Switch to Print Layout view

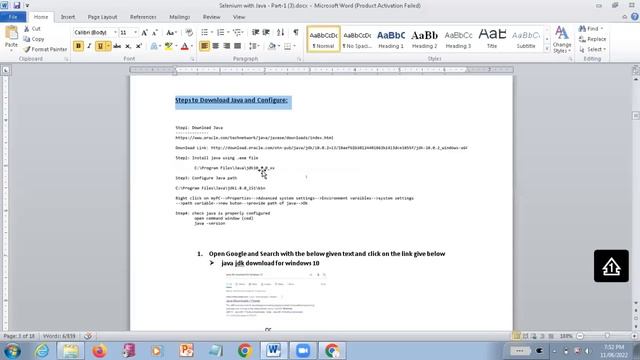(516, 336)
